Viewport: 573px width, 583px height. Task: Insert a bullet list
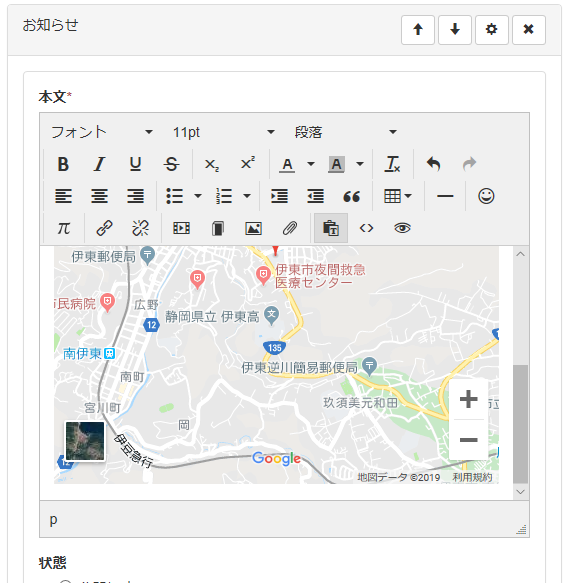coord(174,196)
